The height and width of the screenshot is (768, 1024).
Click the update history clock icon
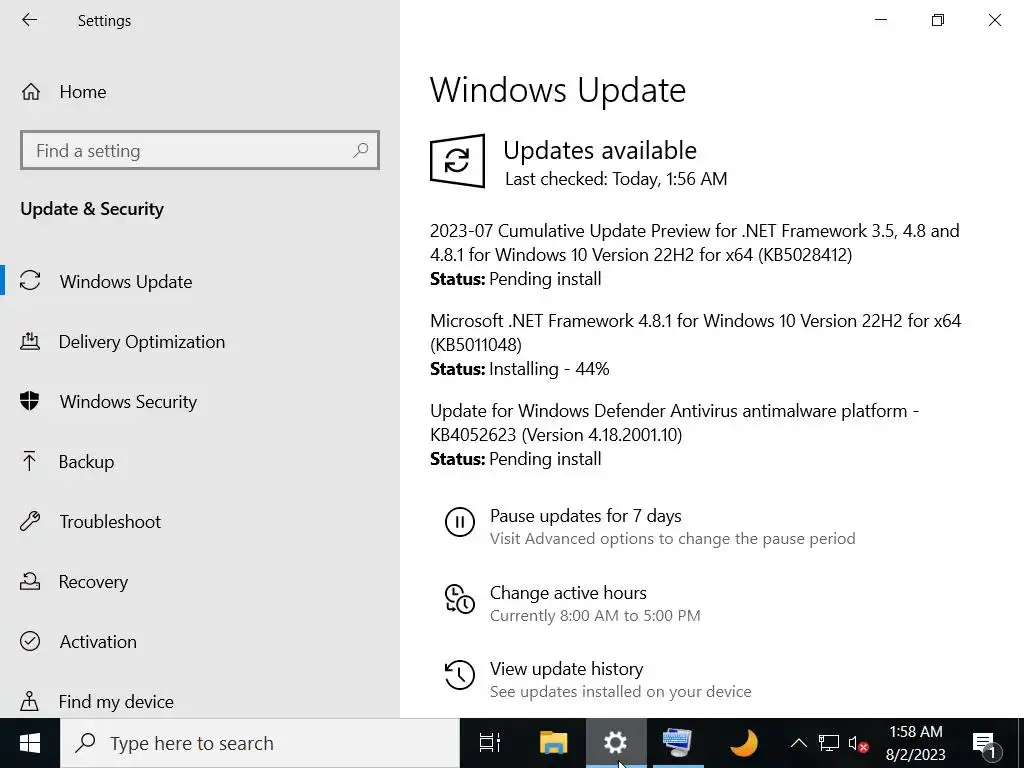(460, 675)
